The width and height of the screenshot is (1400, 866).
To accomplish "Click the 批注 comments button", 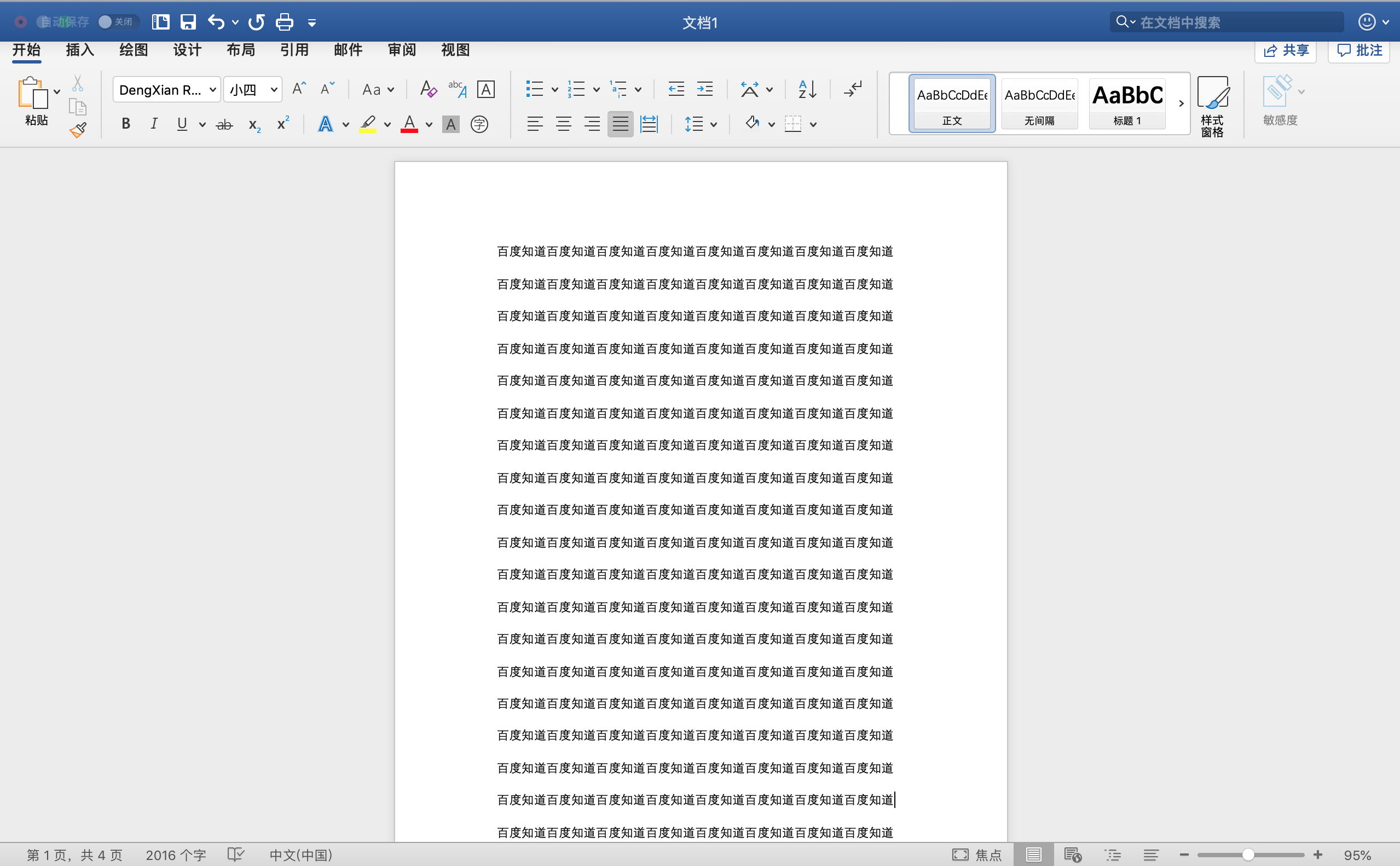I will (1359, 50).
